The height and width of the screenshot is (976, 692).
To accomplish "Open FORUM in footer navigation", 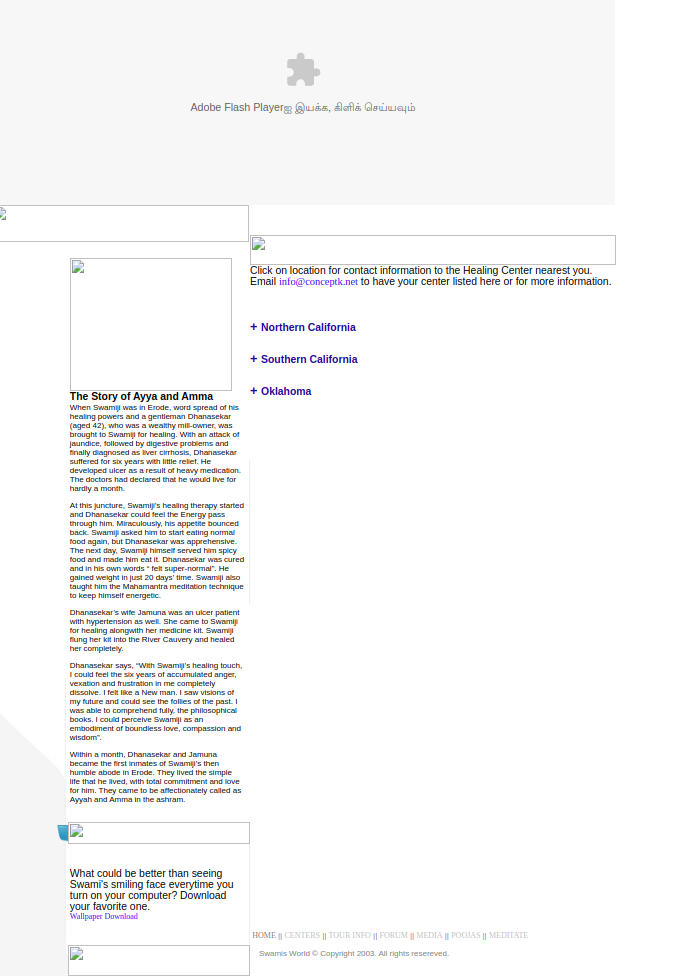I will 393,936.
